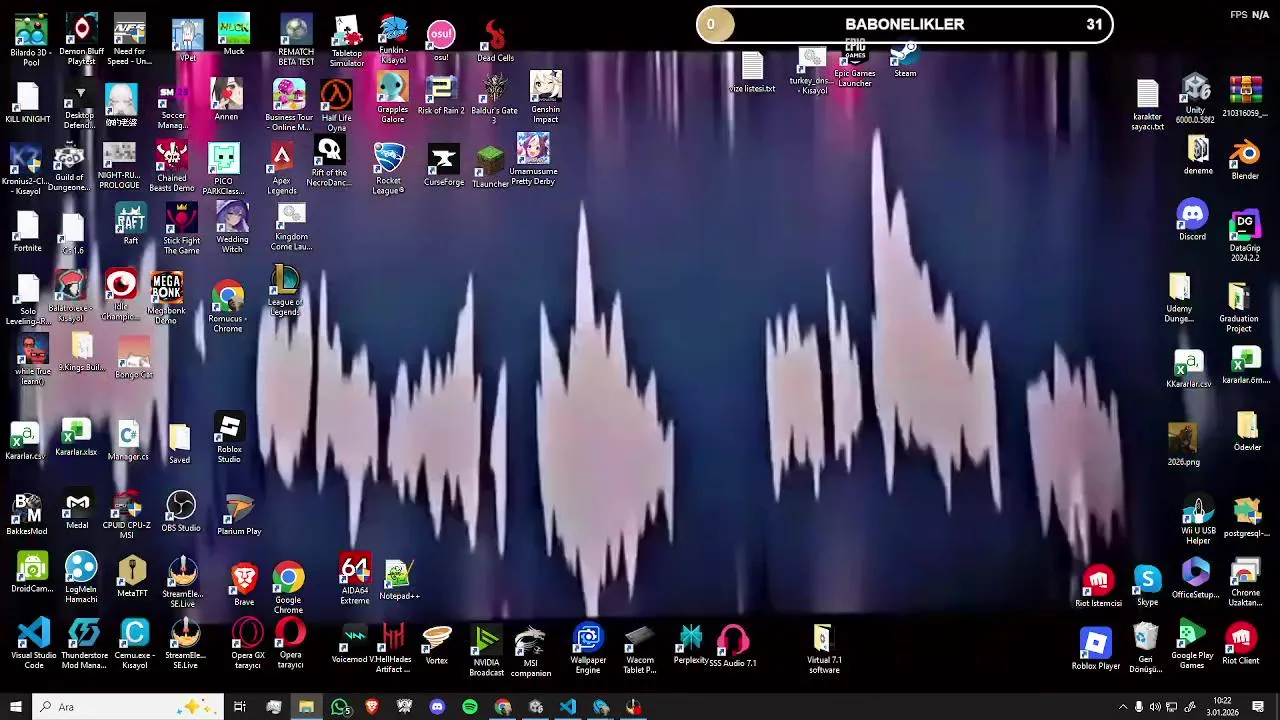Open OBS Studio desktop icon
Screen dimensions: 1280x720
tap(181, 511)
